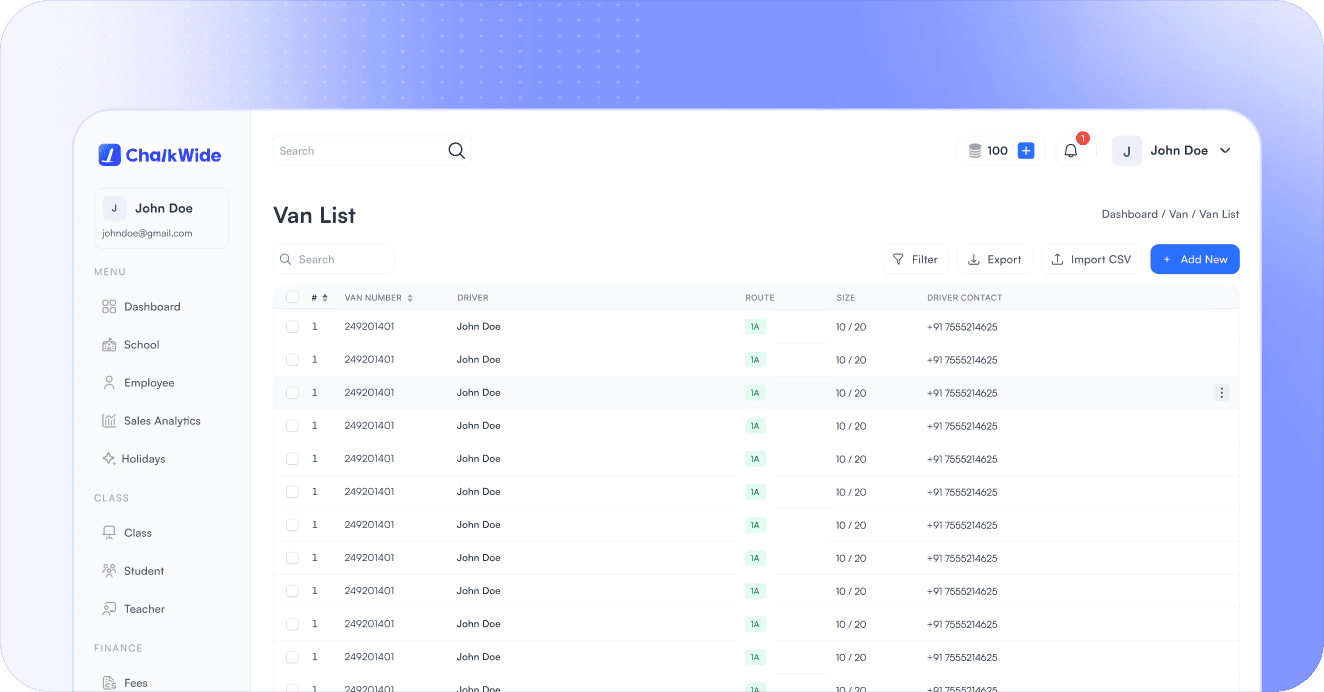Click the notification bell icon

(x=1070, y=151)
